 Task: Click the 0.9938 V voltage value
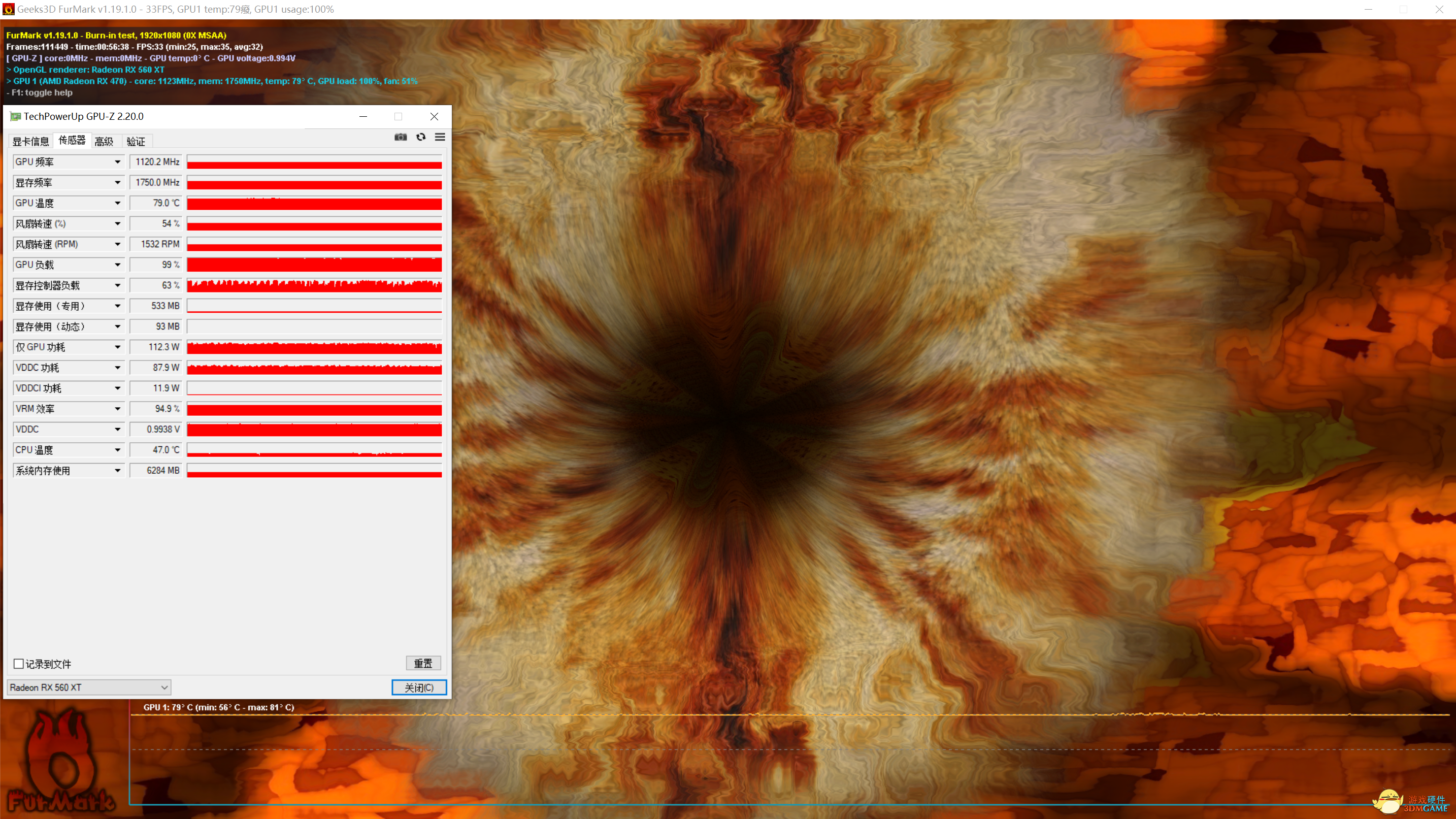pos(156,429)
